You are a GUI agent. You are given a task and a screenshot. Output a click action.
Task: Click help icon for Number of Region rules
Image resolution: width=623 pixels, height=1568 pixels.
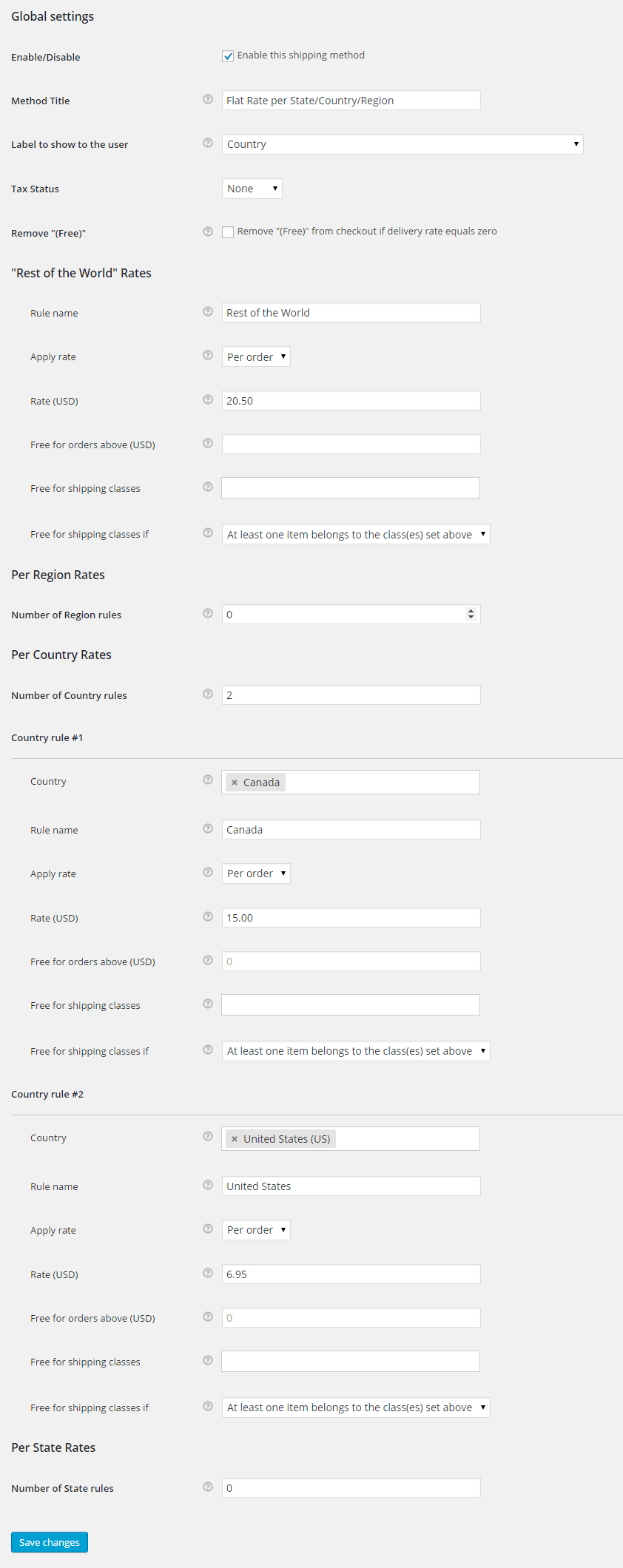point(208,613)
